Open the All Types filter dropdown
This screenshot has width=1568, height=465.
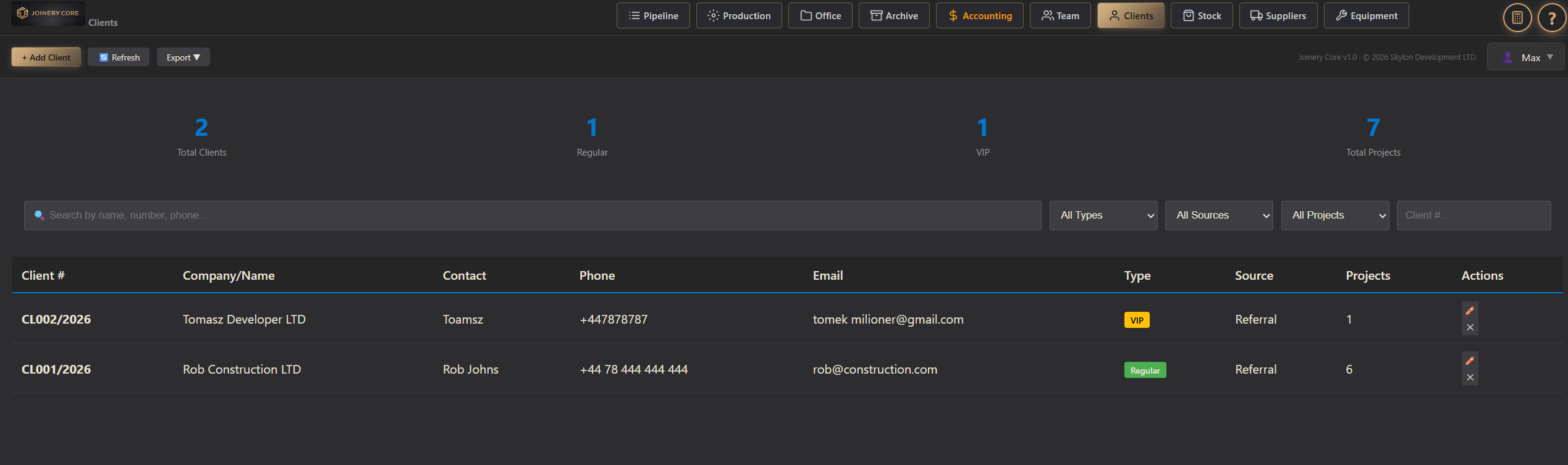coord(1103,216)
